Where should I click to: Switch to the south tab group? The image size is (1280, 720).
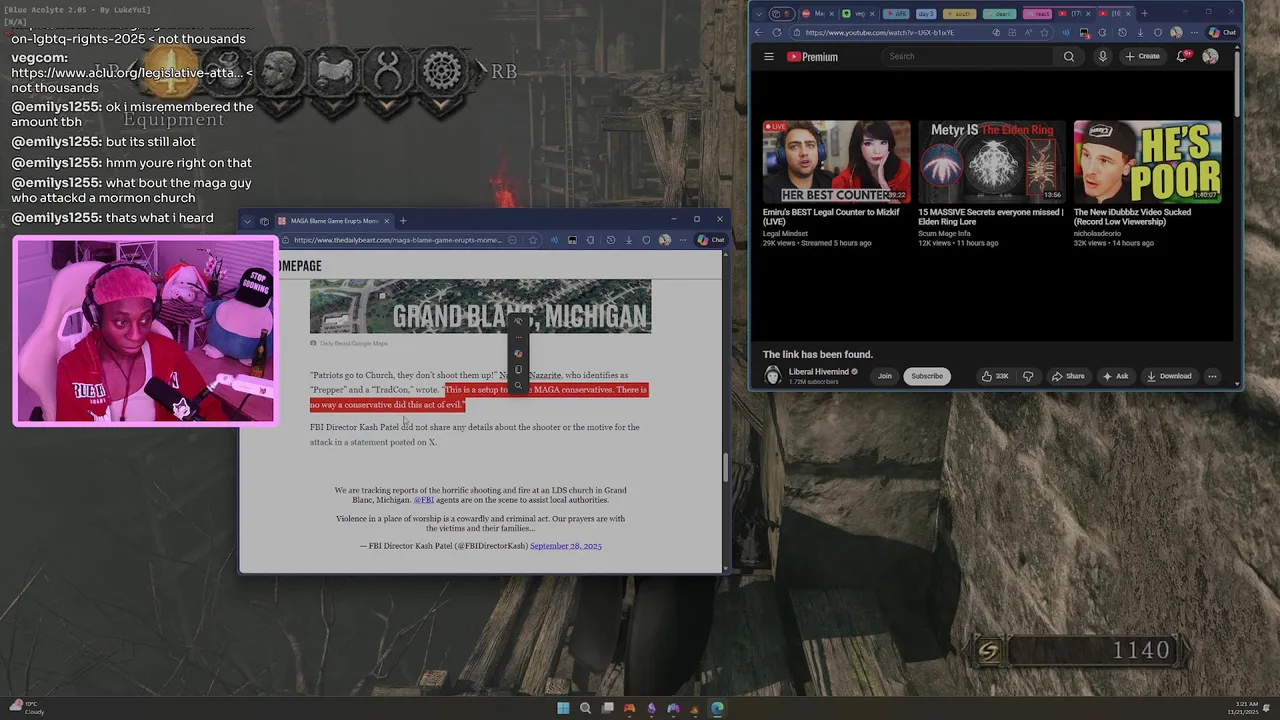tap(959, 14)
